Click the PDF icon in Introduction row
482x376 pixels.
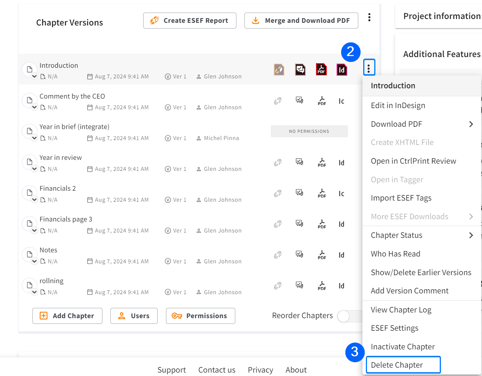click(x=321, y=70)
